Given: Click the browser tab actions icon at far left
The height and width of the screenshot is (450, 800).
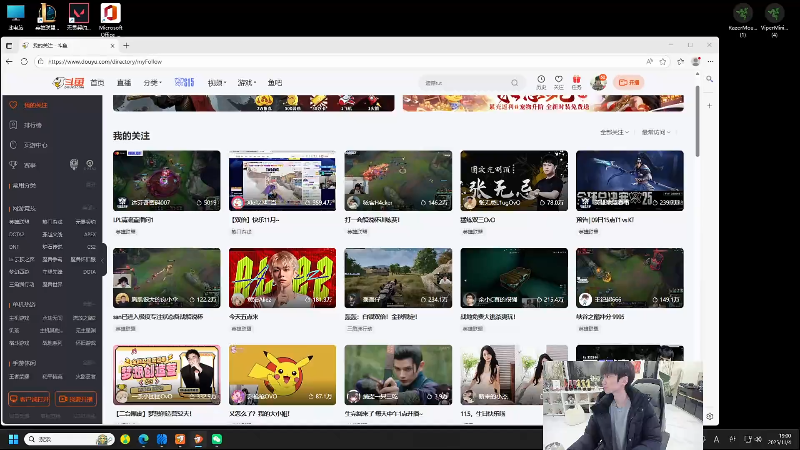Looking at the screenshot, I should pos(9,45).
